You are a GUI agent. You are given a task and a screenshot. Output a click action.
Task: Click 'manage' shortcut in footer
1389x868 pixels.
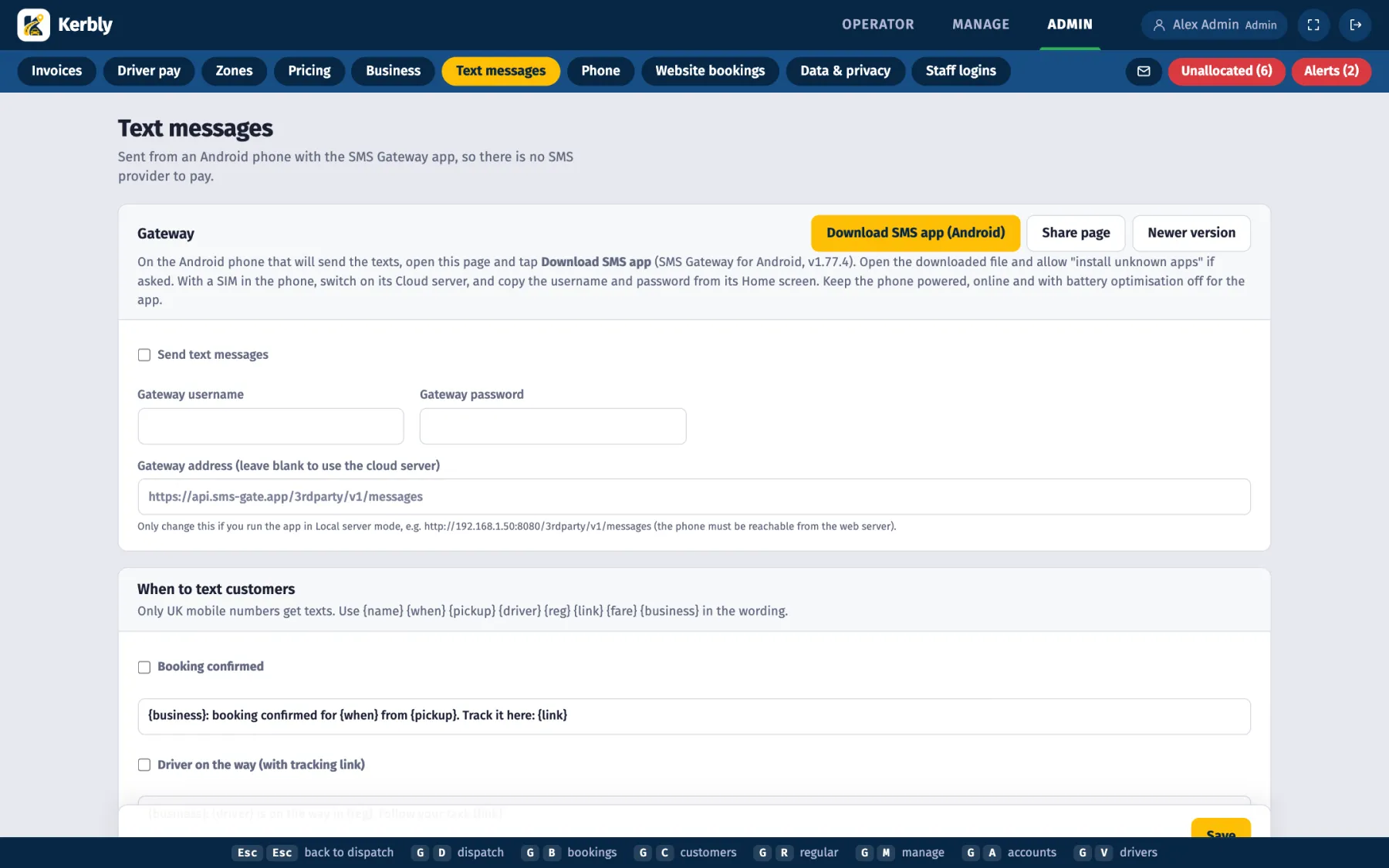[923, 853]
